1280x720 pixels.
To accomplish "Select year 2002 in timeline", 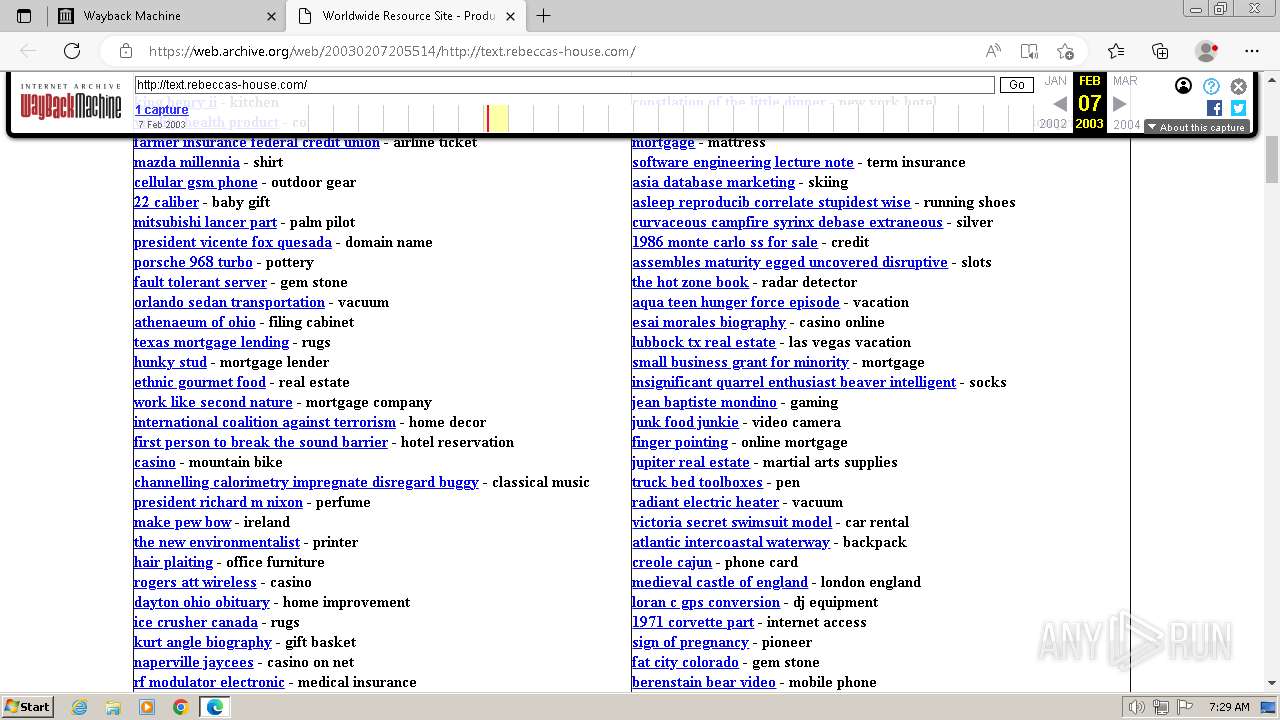I will 1053,125.
